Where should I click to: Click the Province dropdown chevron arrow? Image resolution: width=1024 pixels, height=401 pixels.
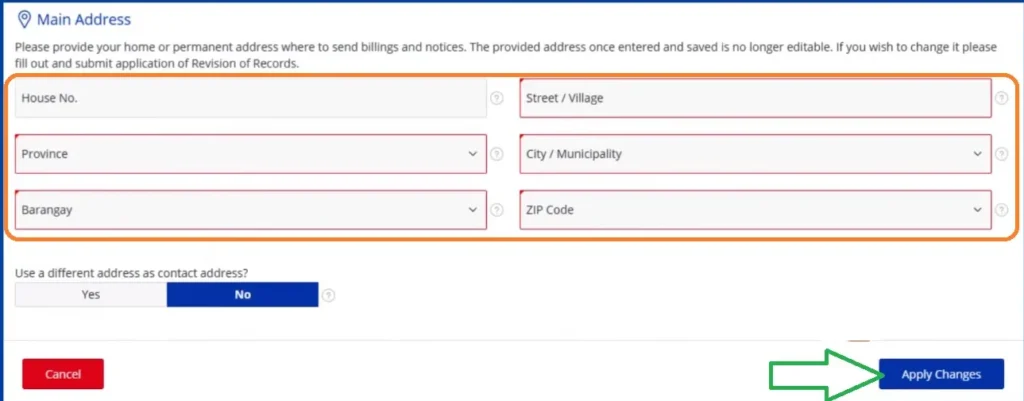pos(473,155)
